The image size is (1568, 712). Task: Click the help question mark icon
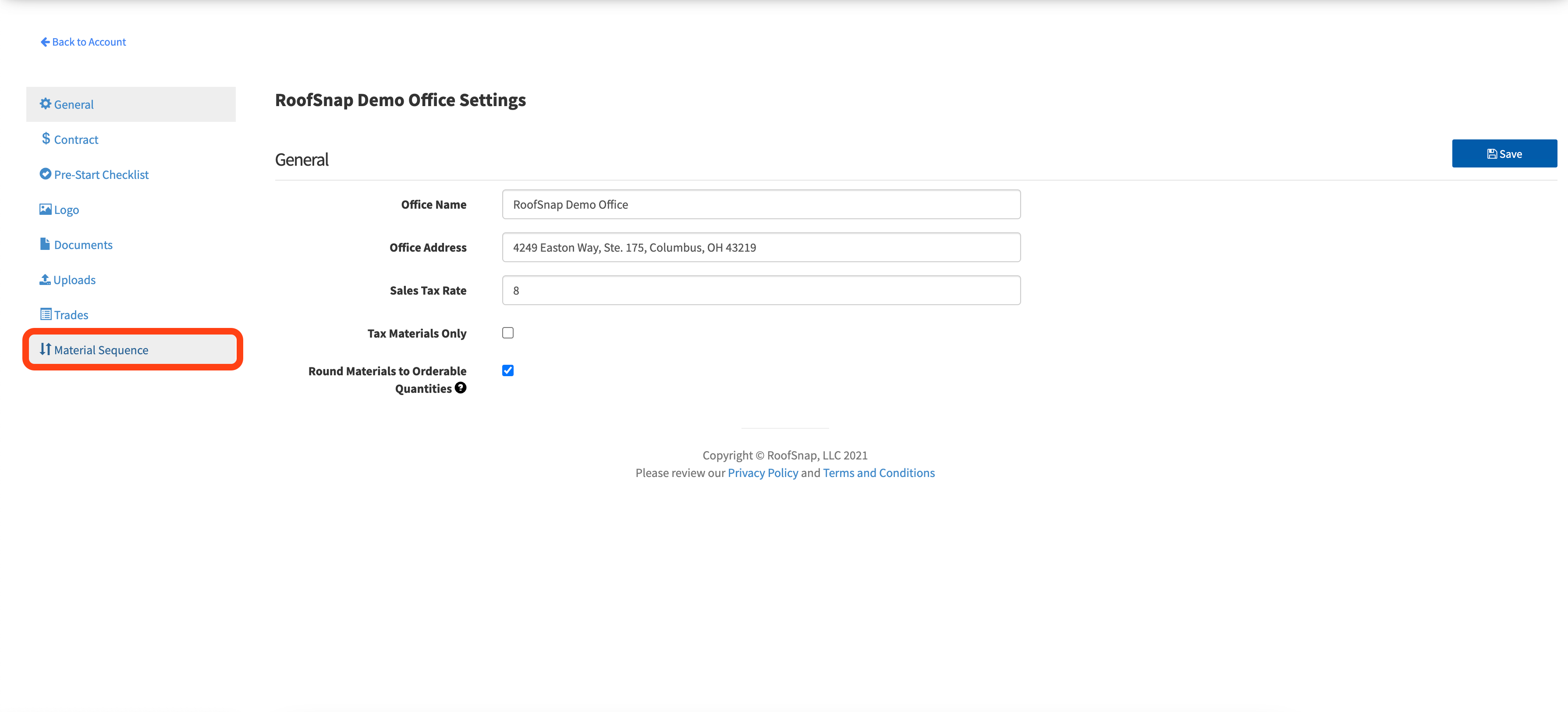tap(461, 388)
